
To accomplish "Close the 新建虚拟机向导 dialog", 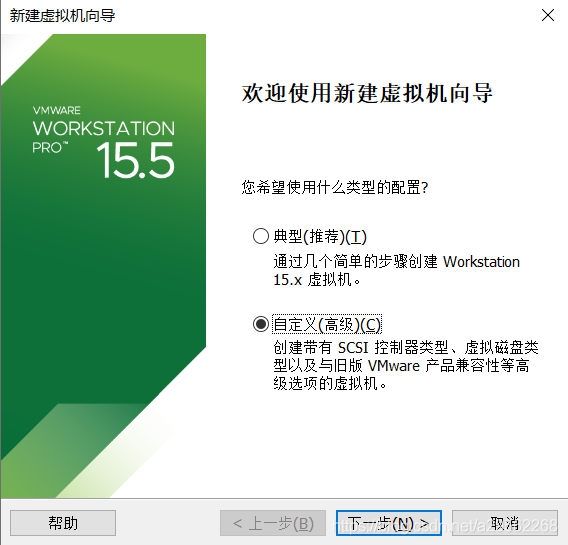I will (x=548, y=16).
